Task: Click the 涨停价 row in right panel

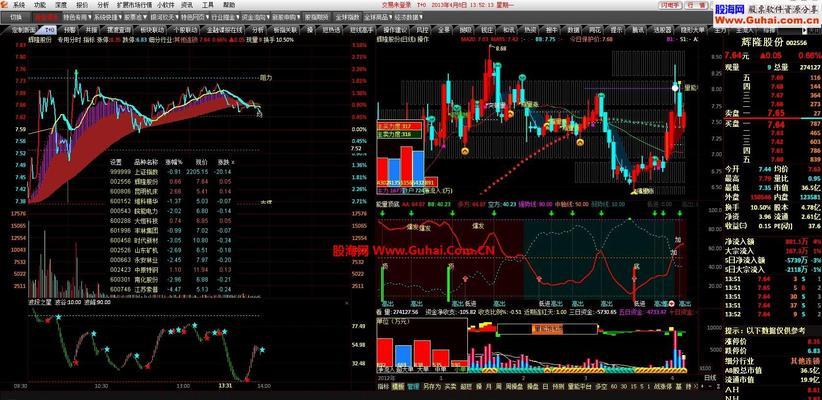Action: [x=772, y=341]
